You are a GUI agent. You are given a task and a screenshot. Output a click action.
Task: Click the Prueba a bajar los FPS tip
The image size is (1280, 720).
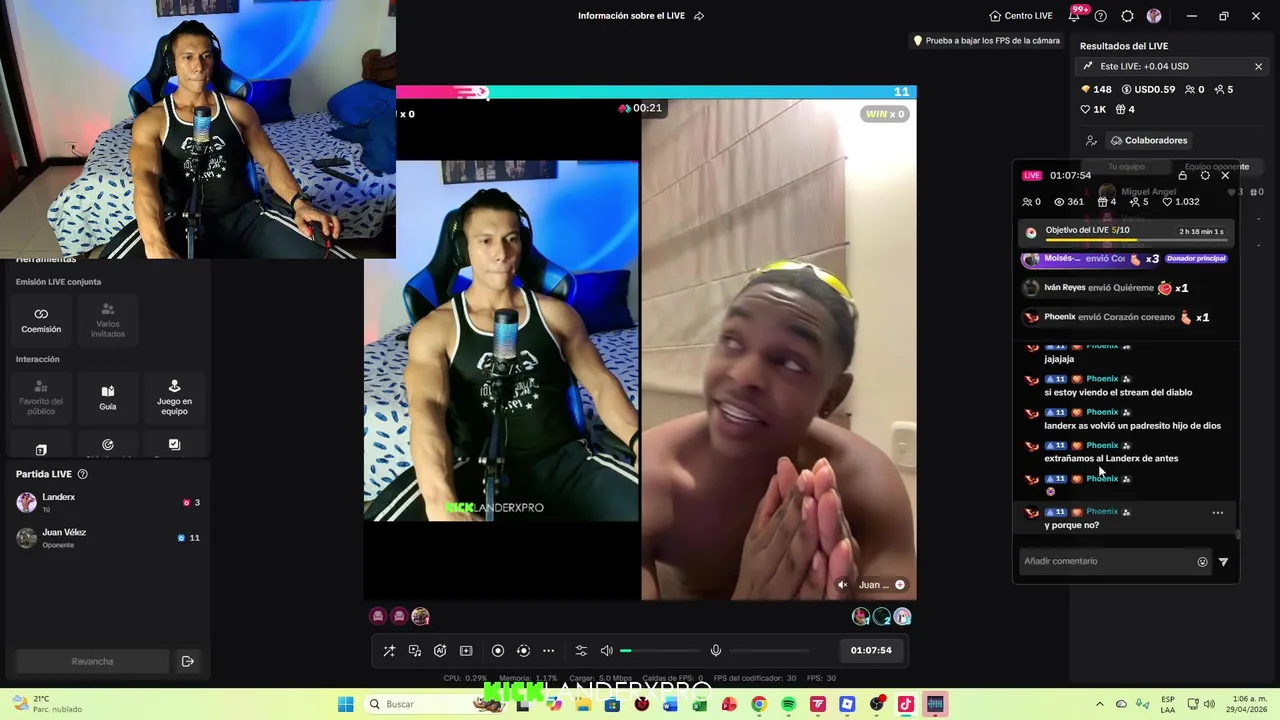point(986,41)
